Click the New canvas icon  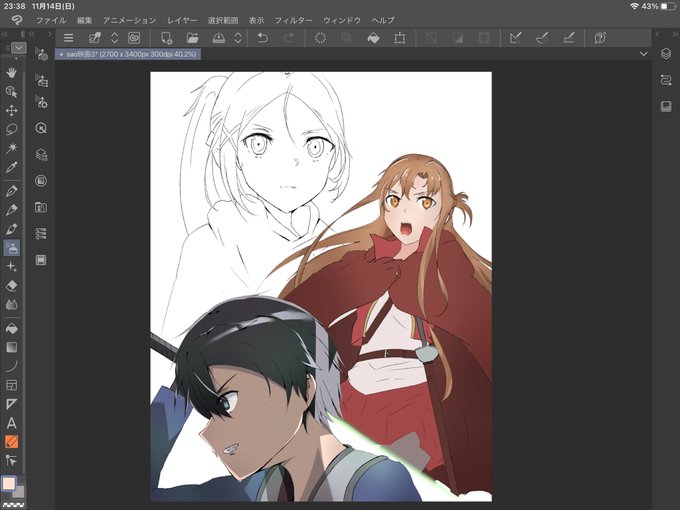point(167,38)
